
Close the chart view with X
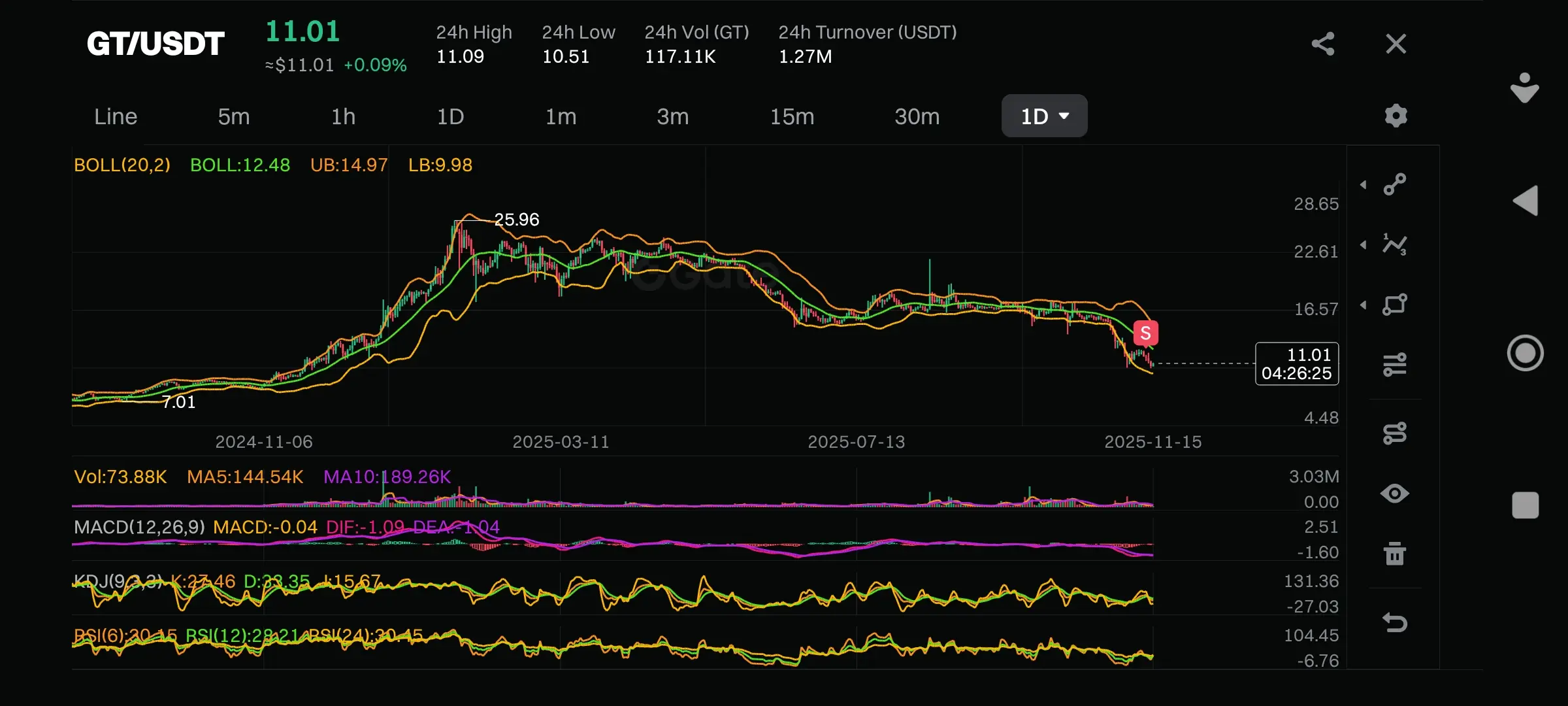1396,44
